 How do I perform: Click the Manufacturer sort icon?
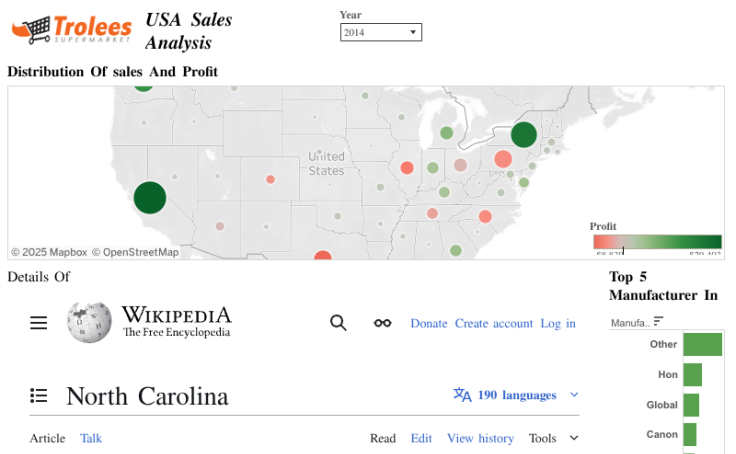(658, 322)
